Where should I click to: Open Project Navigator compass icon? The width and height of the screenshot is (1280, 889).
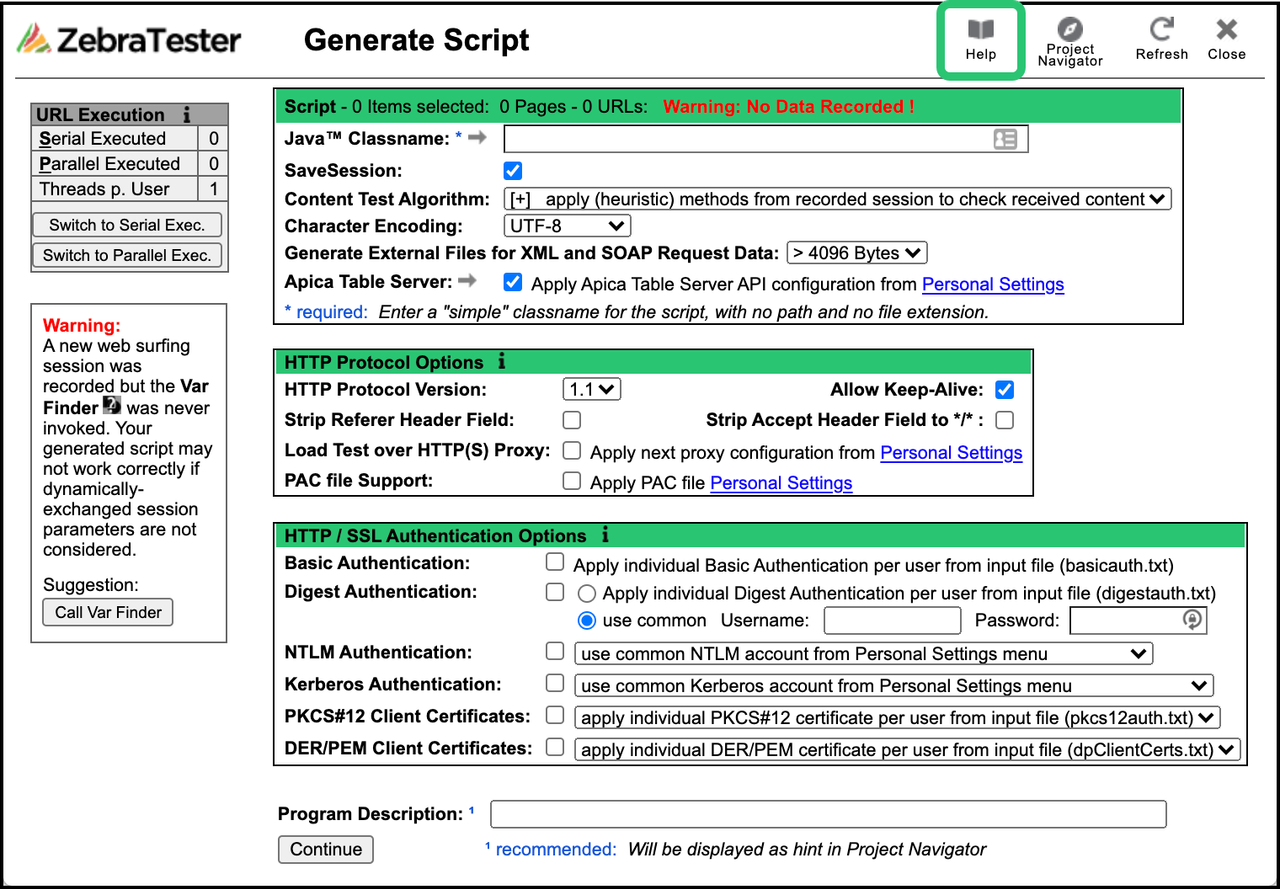coord(1069,29)
